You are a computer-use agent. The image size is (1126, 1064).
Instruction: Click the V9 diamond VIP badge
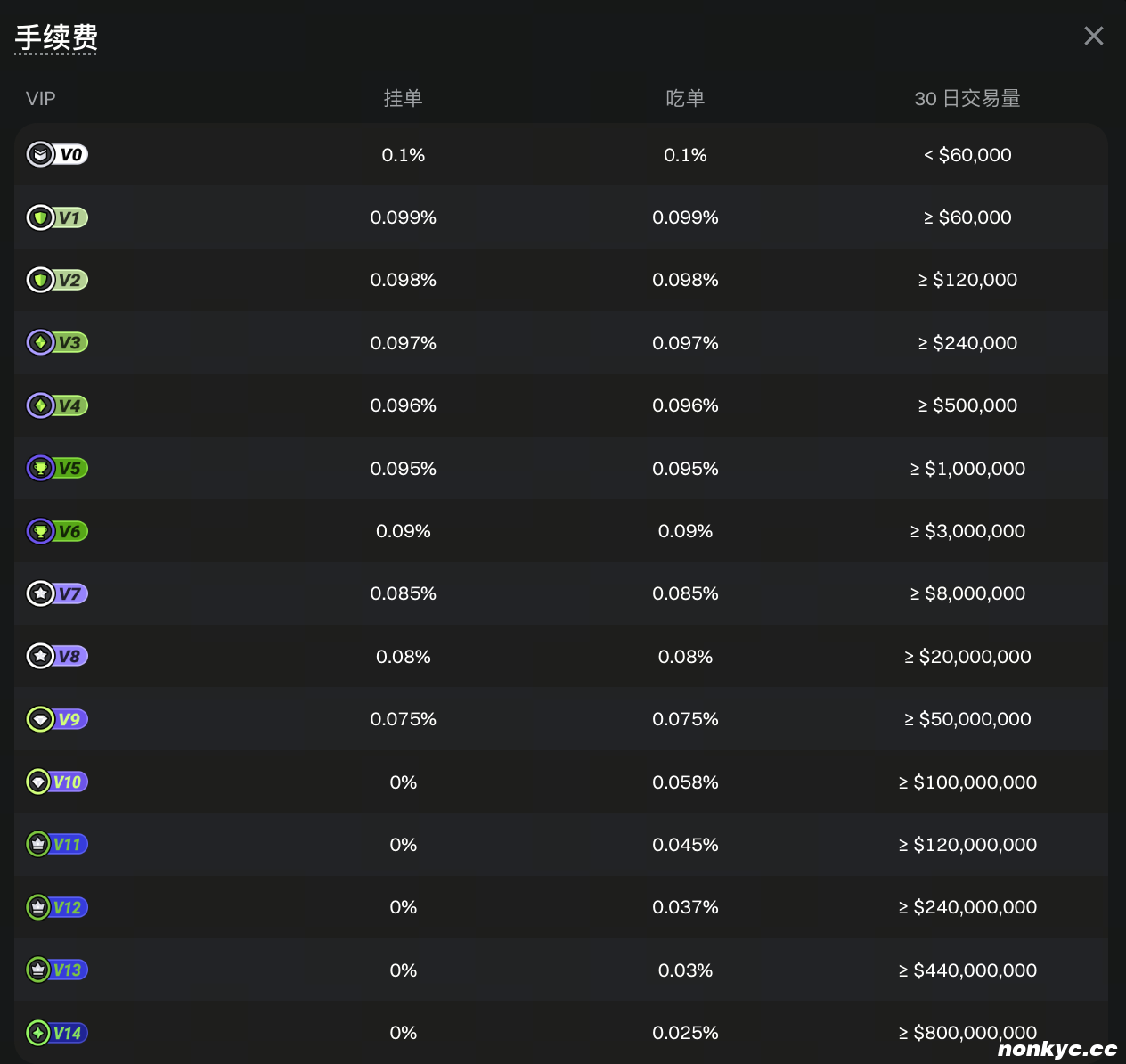tap(57, 719)
